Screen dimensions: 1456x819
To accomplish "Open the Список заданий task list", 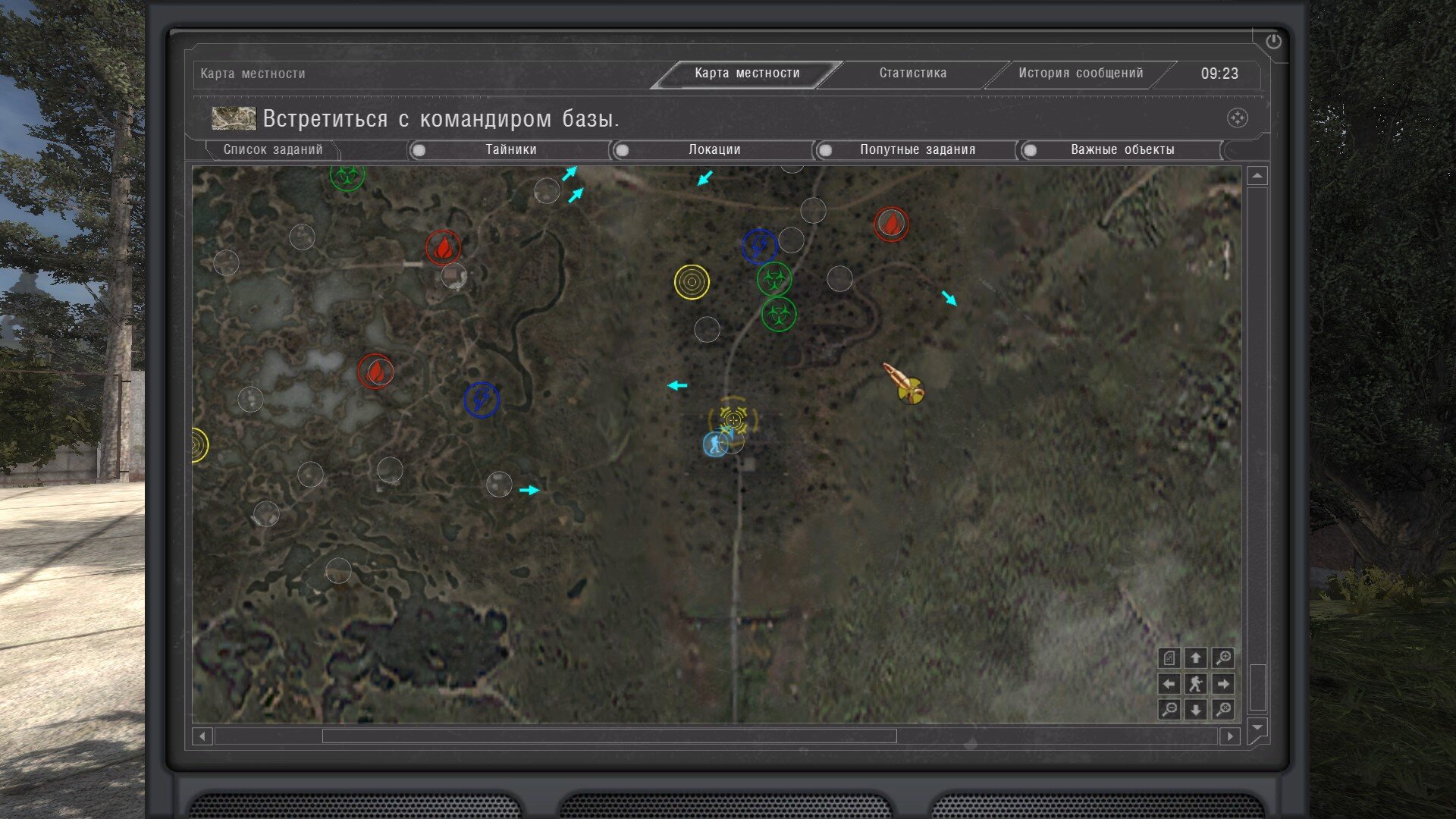I will pos(273,150).
